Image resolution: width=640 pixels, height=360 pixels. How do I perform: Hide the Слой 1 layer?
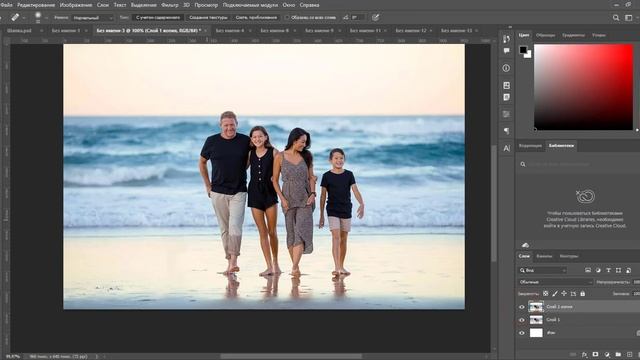(x=522, y=320)
